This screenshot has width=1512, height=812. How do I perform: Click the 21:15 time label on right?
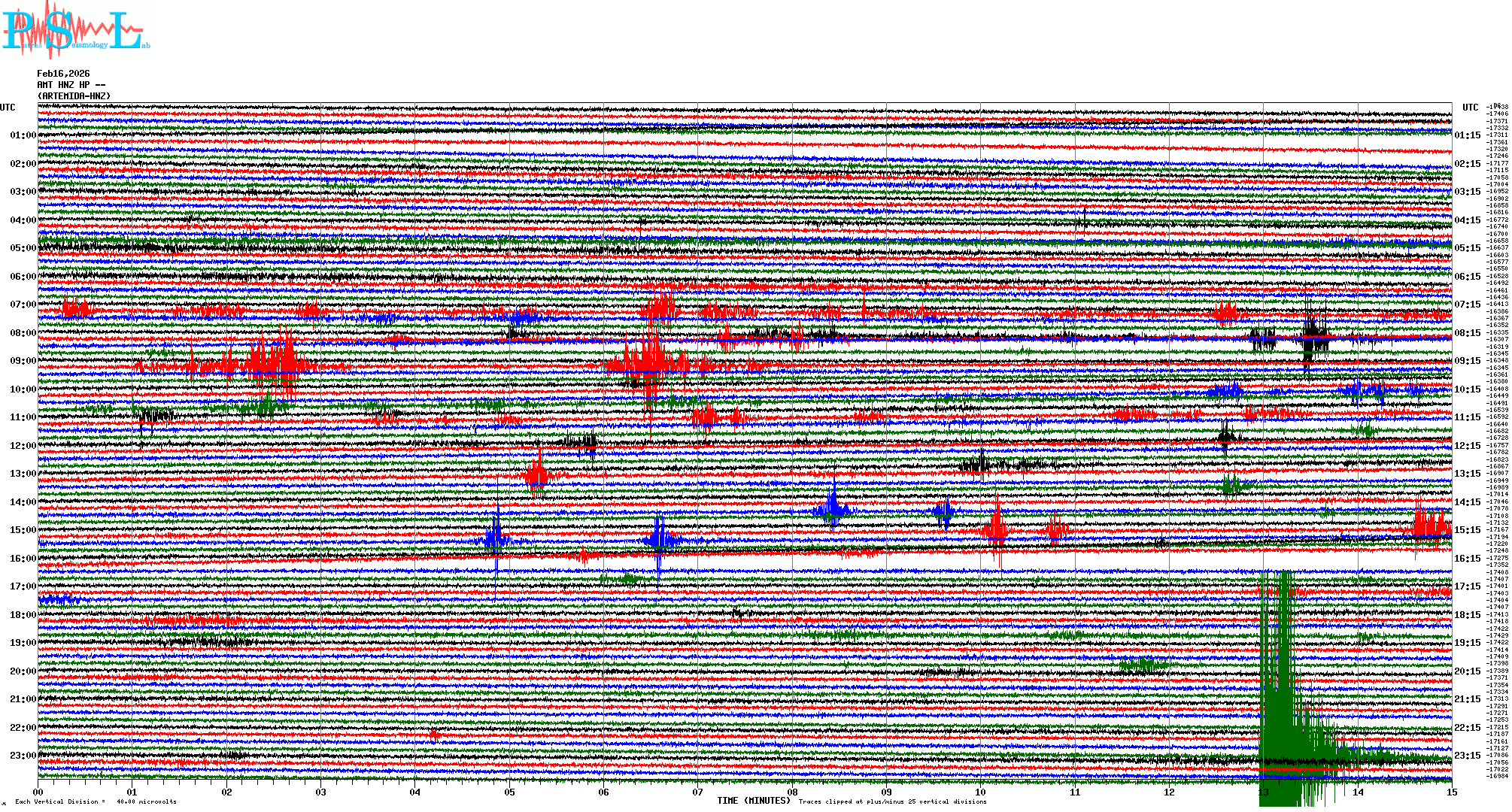coord(1467,699)
